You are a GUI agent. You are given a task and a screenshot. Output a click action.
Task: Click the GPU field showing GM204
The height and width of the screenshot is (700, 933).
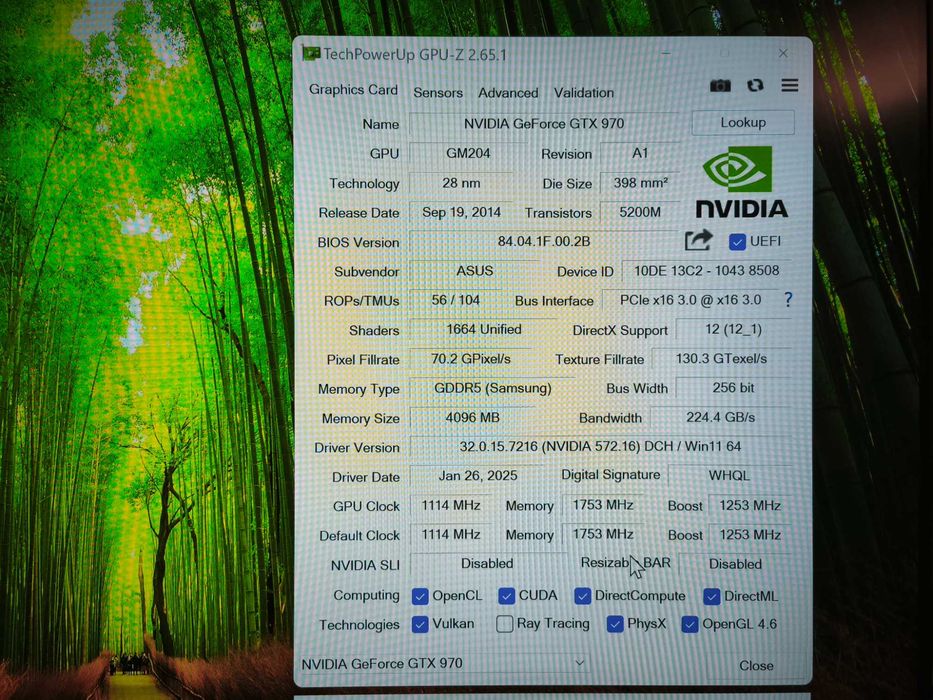point(468,154)
